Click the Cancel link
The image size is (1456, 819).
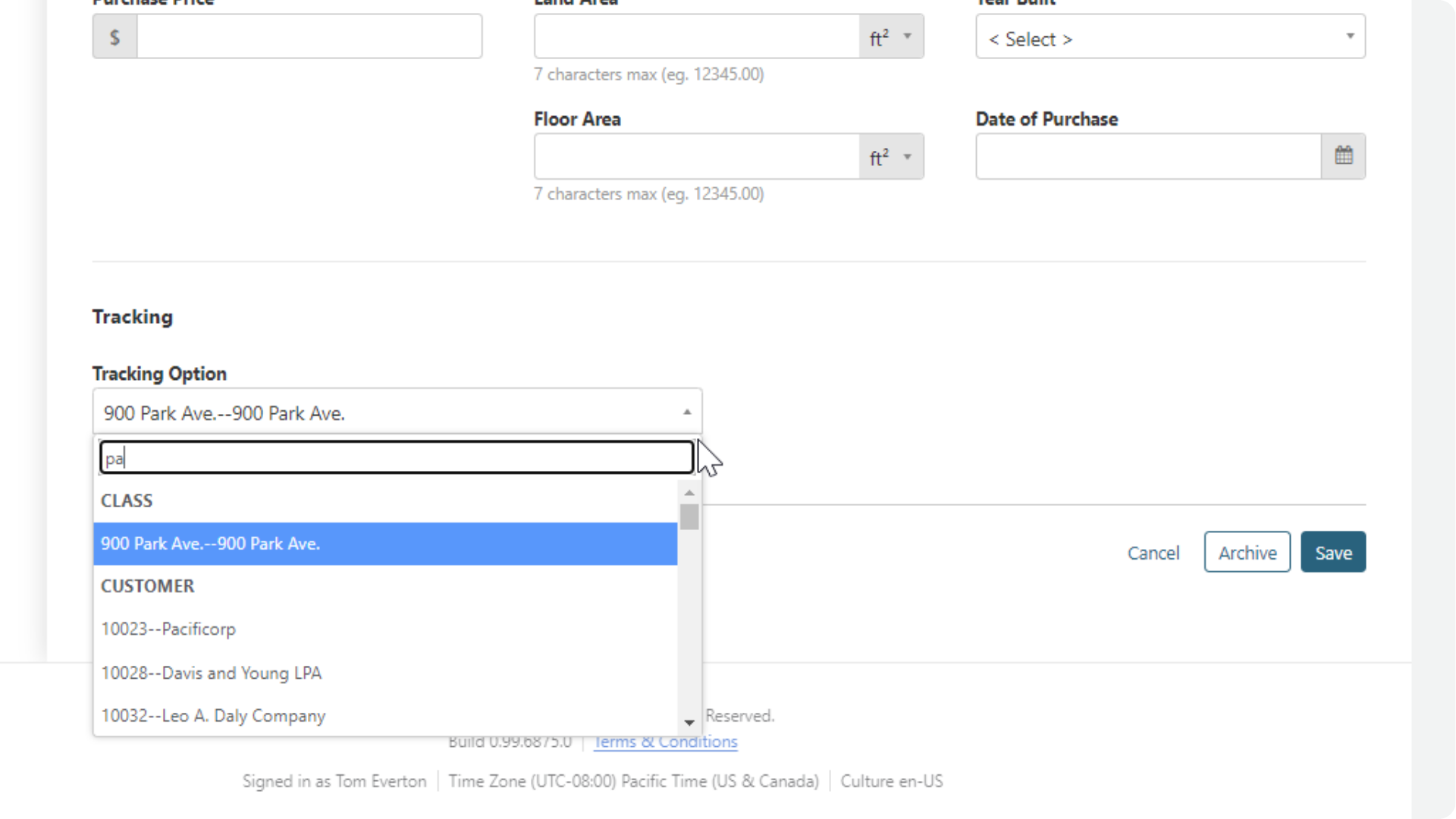[x=1153, y=553]
